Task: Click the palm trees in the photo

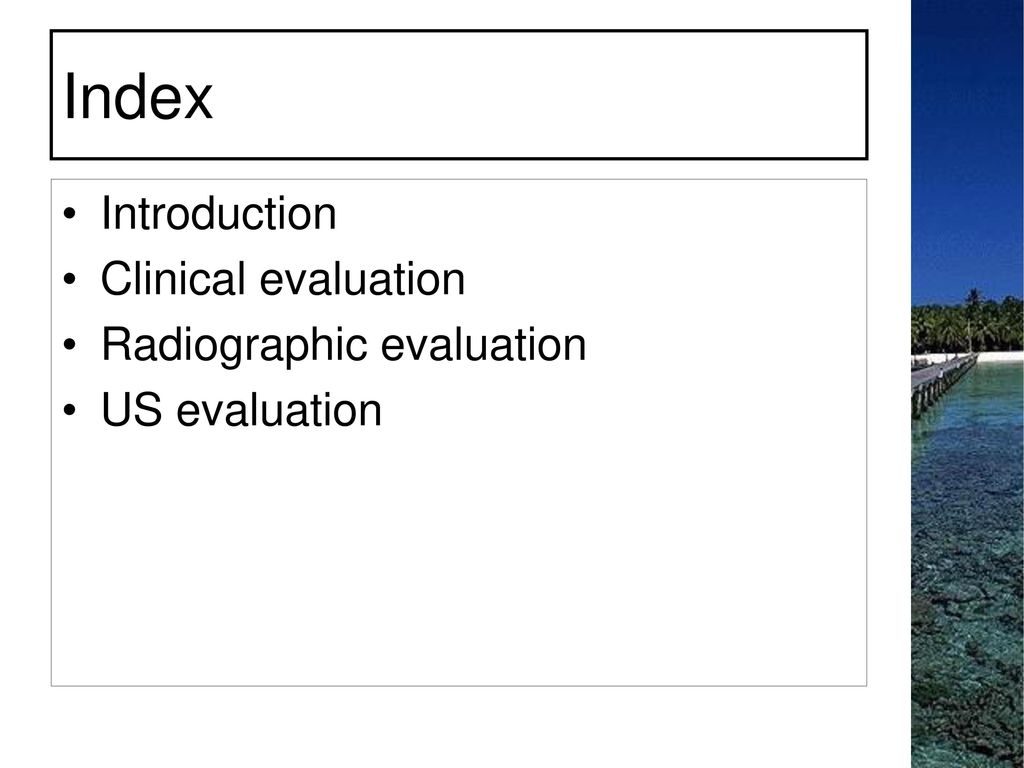Action: click(x=967, y=325)
